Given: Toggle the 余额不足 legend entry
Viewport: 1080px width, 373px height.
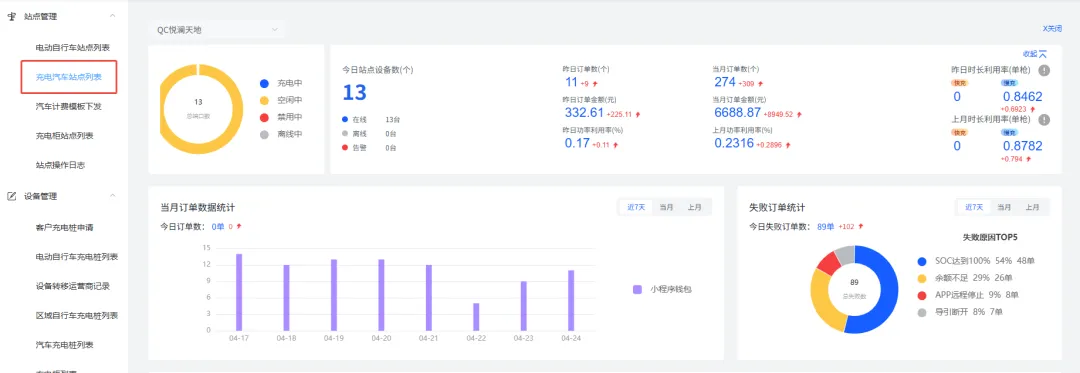Looking at the screenshot, I should (x=960, y=278).
